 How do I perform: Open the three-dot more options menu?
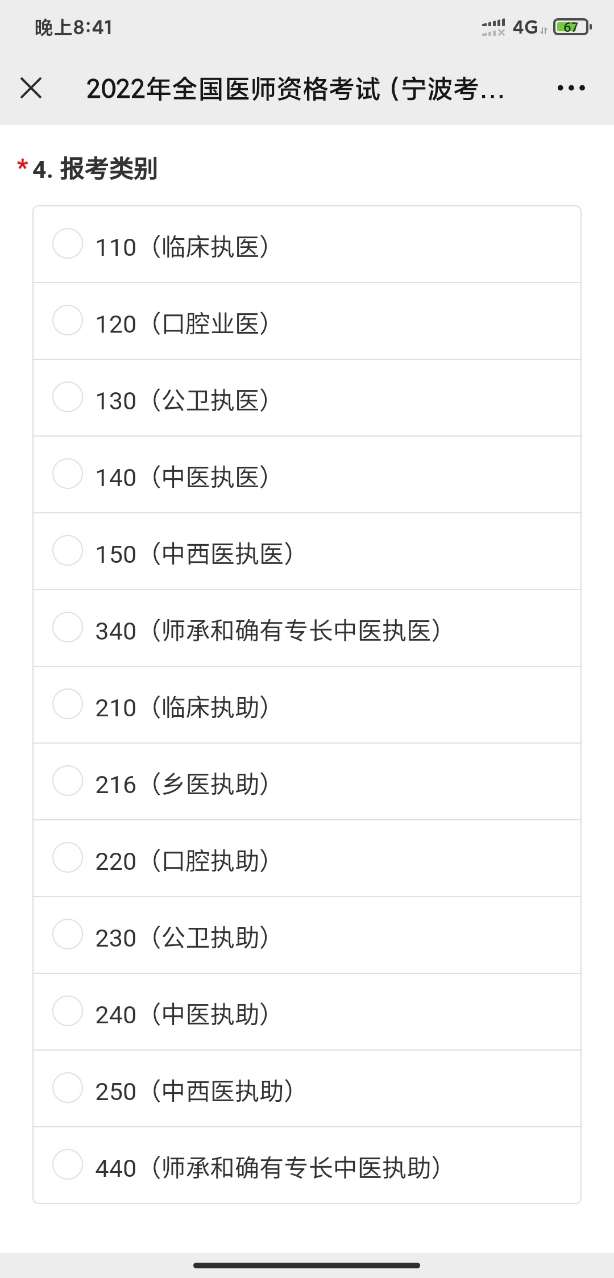pos(571,88)
